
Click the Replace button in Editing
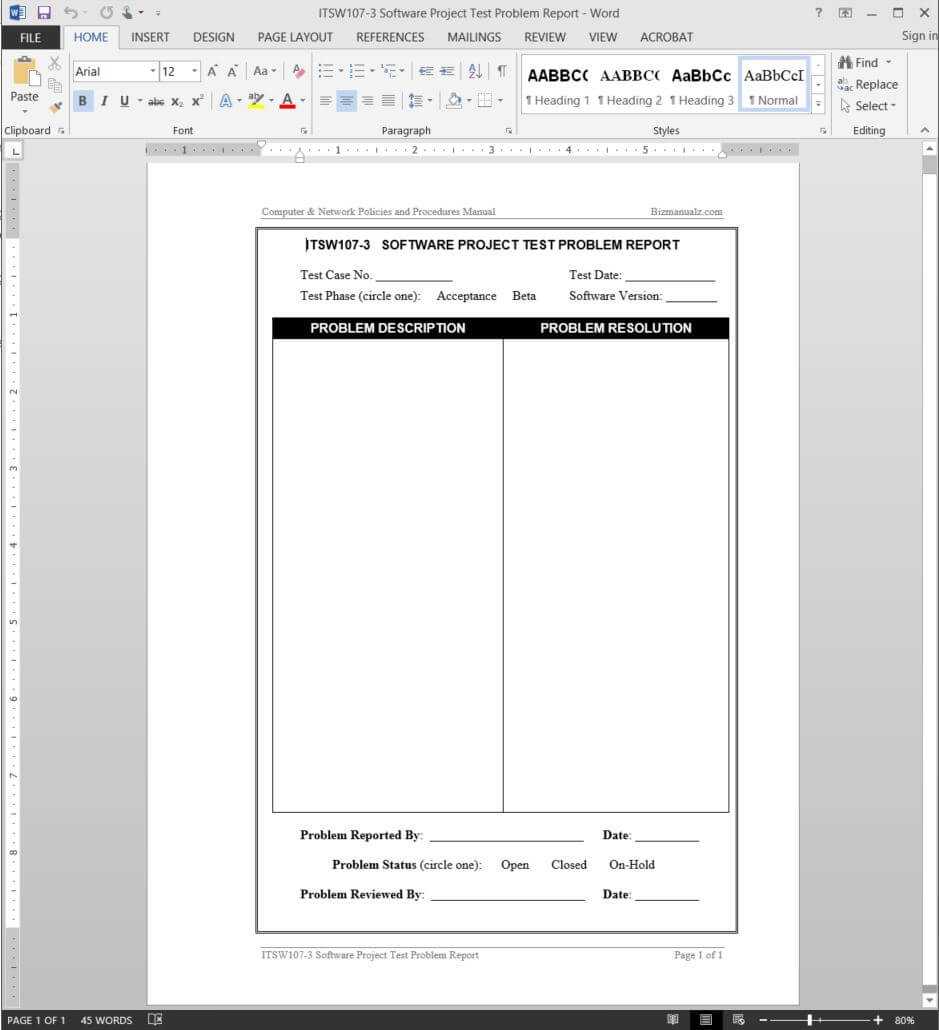point(868,84)
